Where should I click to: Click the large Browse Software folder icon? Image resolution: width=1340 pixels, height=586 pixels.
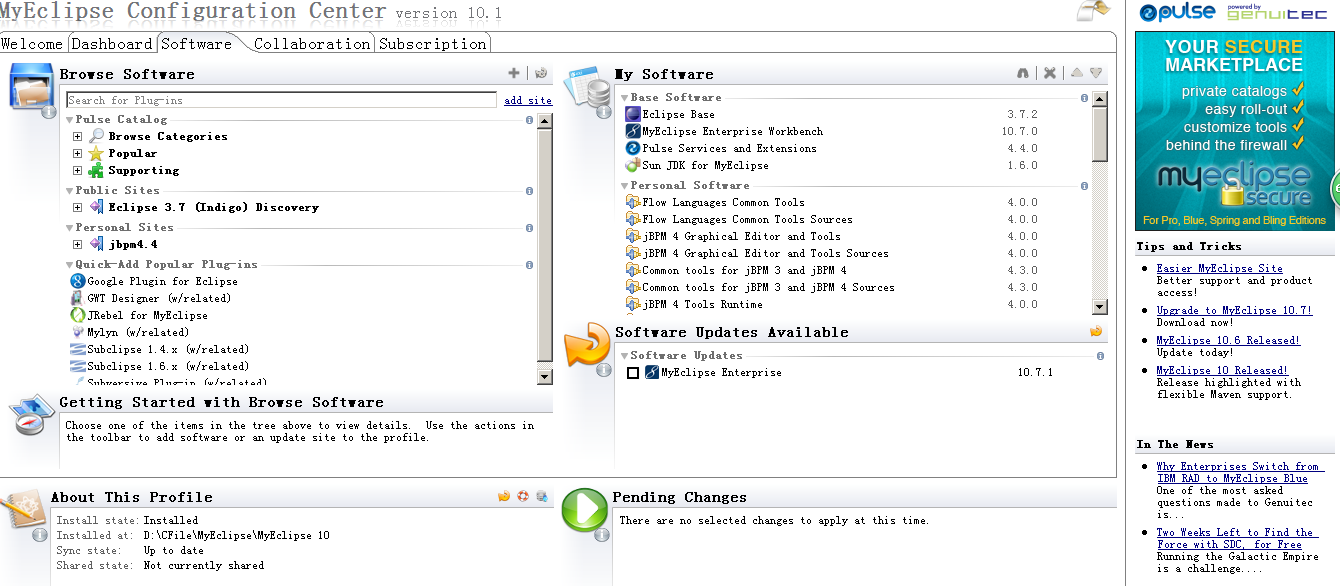pyautogui.click(x=32, y=88)
